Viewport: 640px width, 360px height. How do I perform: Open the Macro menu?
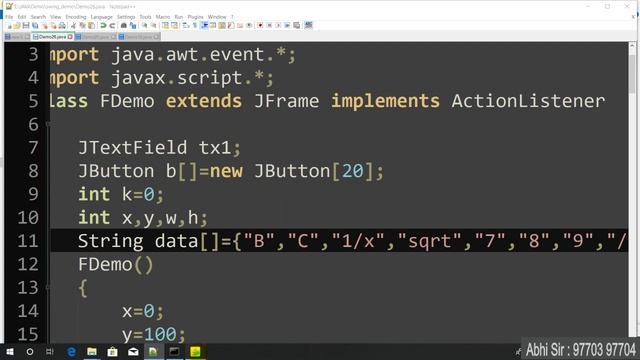[162, 17]
